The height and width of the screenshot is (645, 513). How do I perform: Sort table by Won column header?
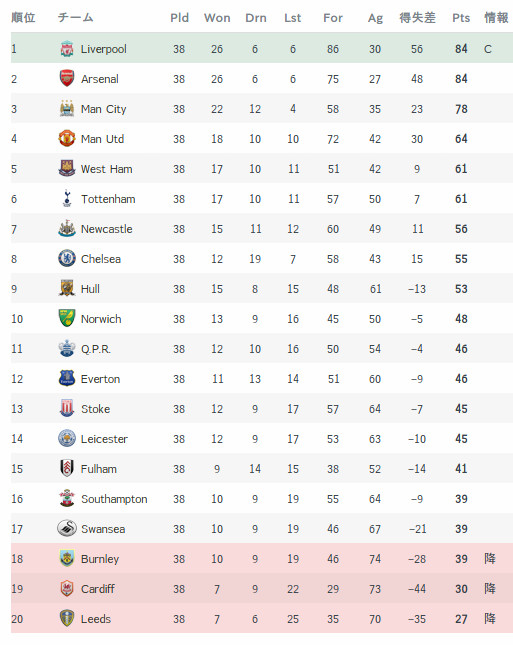(217, 18)
